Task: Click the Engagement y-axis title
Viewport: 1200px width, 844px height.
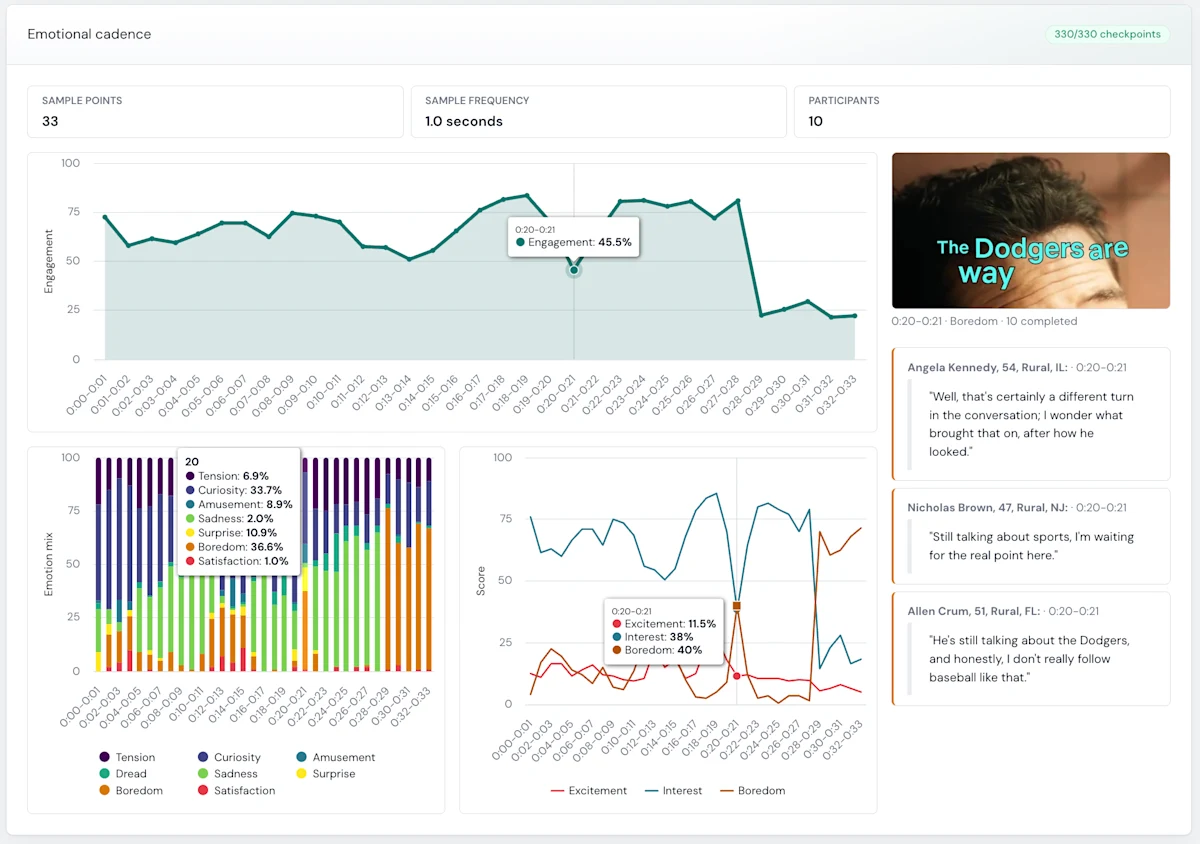Action: point(48,261)
